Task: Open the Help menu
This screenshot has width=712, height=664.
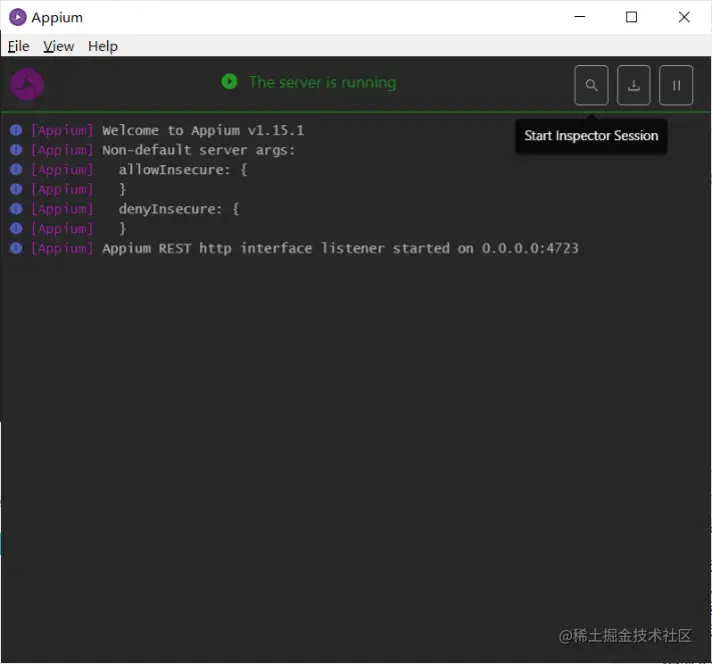Action: click(103, 46)
